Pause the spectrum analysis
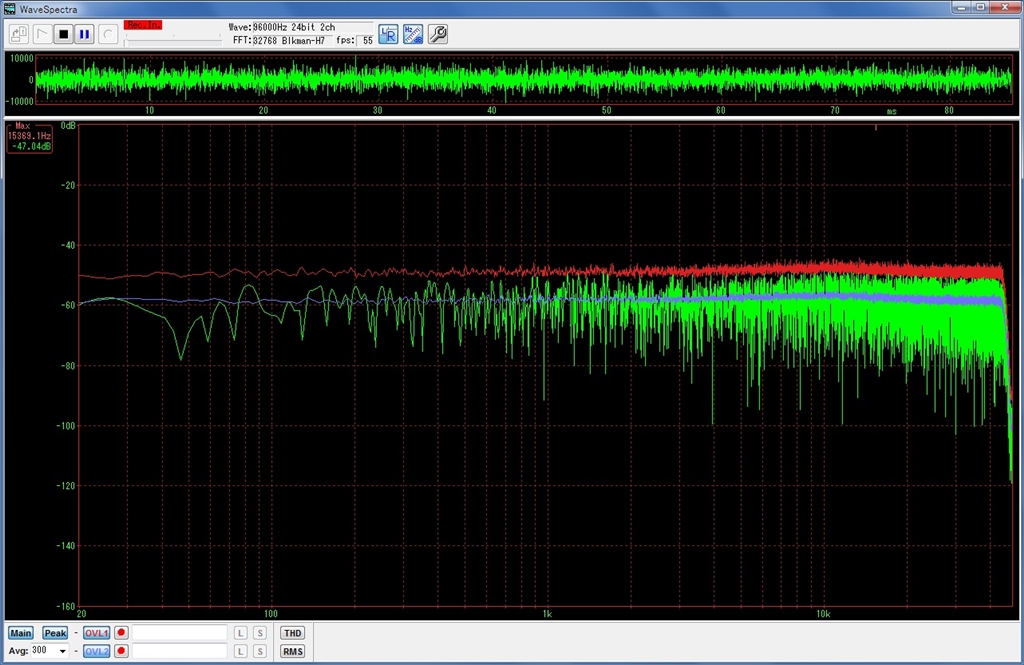The height and width of the screenshot is (665, 1024). (x=84, y=34)
